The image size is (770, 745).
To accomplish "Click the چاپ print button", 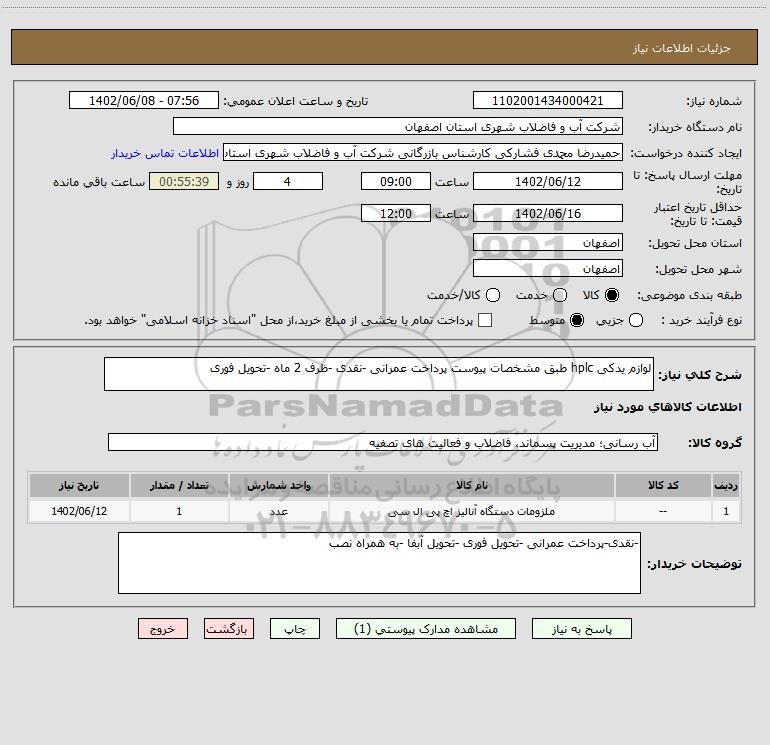I will pos(295,629).
